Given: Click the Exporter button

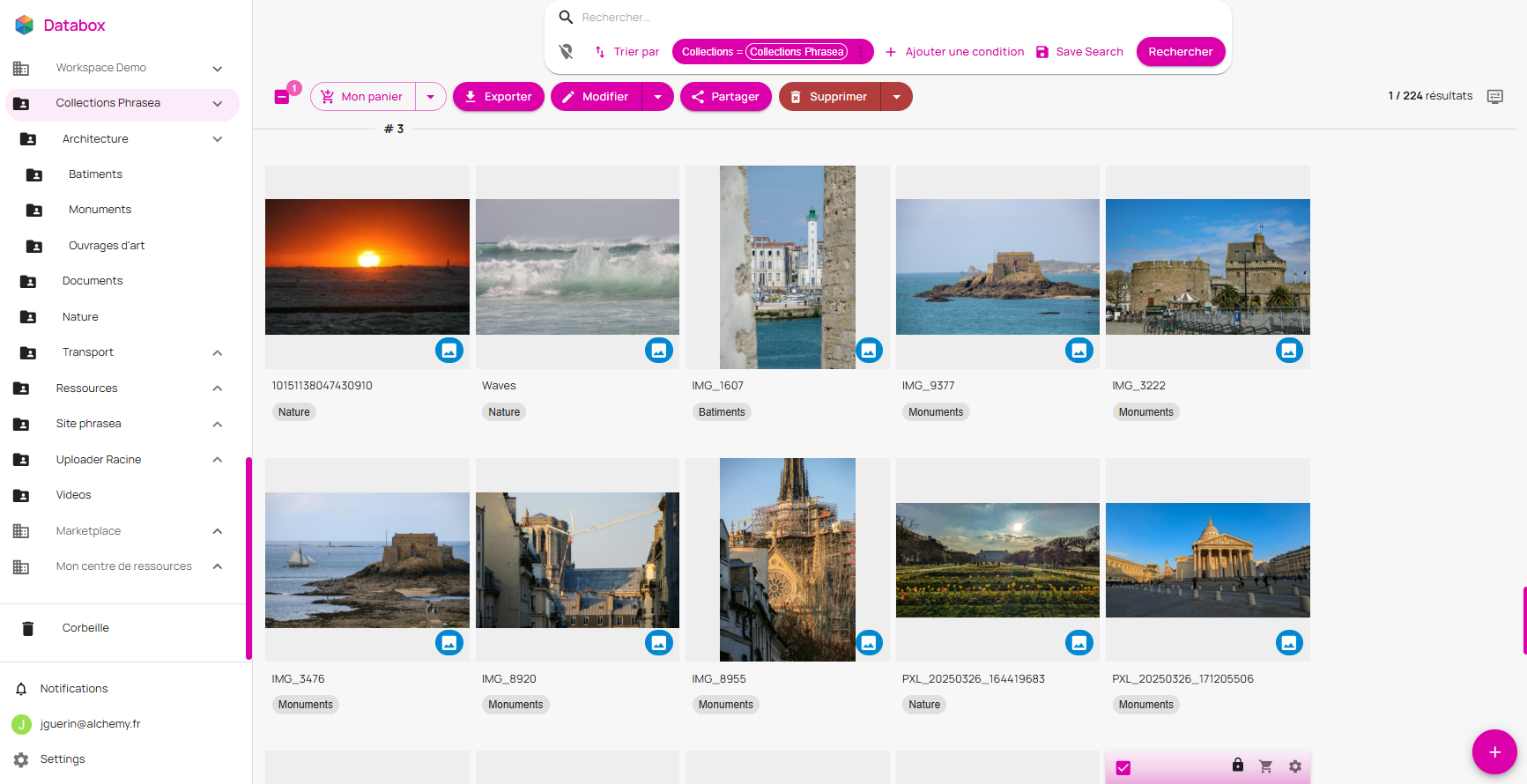Looking at the screenshot, I should [498, 97].
